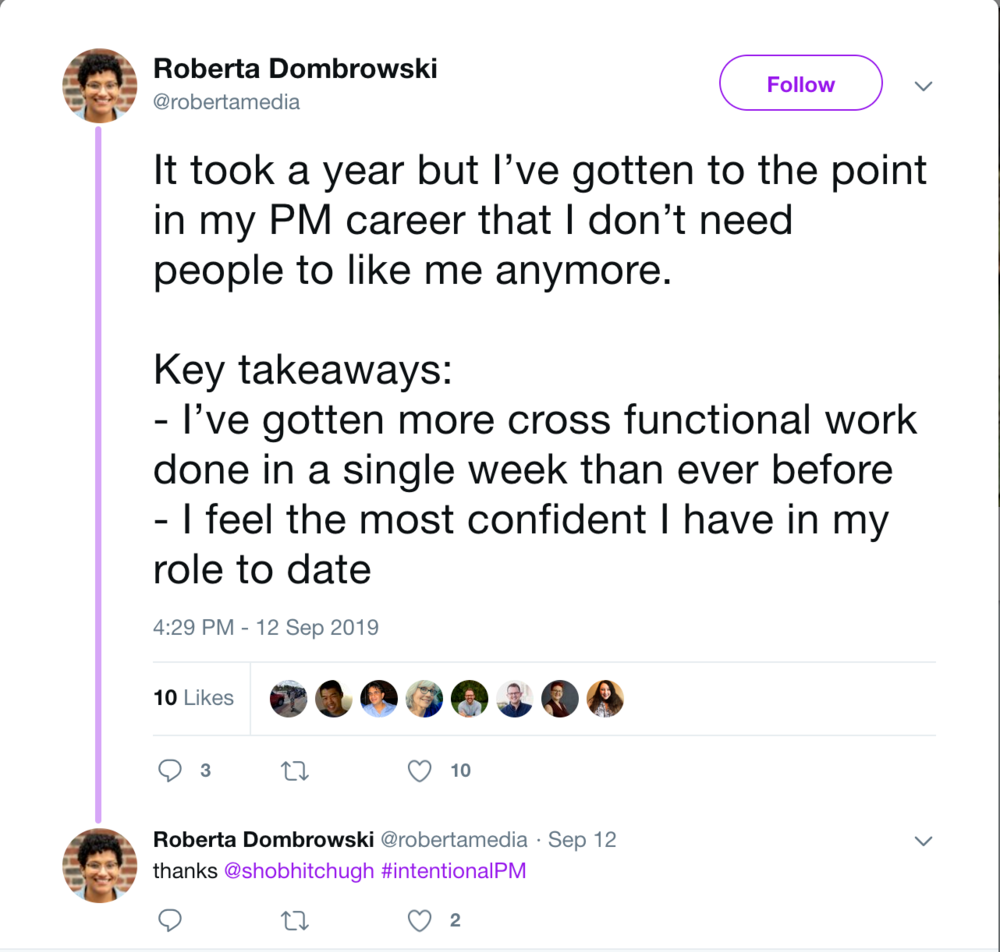View the 10 Likes list
The width and height of the screenshot is (1000, 952).
point(193,698)
